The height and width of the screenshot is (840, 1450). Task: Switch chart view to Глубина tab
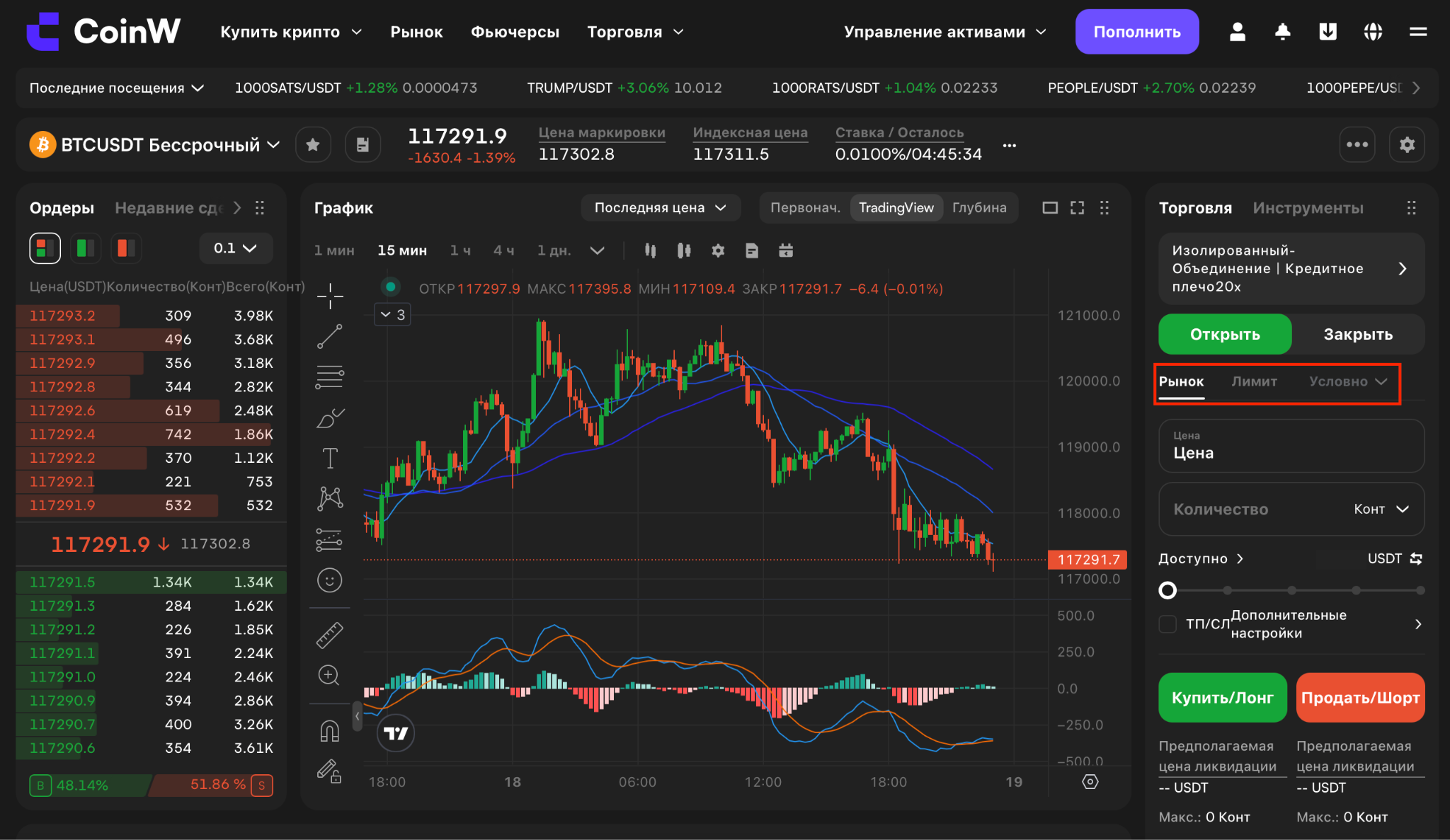point(979,207)
